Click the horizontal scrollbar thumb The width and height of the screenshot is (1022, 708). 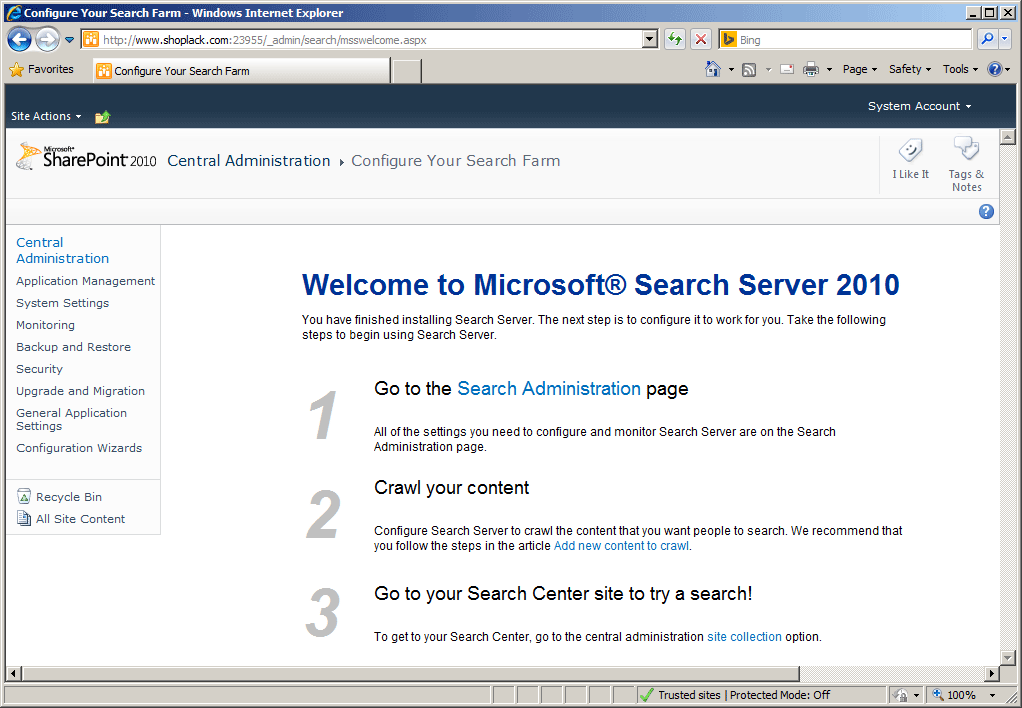pyautogui.click(x=411, y=673)
